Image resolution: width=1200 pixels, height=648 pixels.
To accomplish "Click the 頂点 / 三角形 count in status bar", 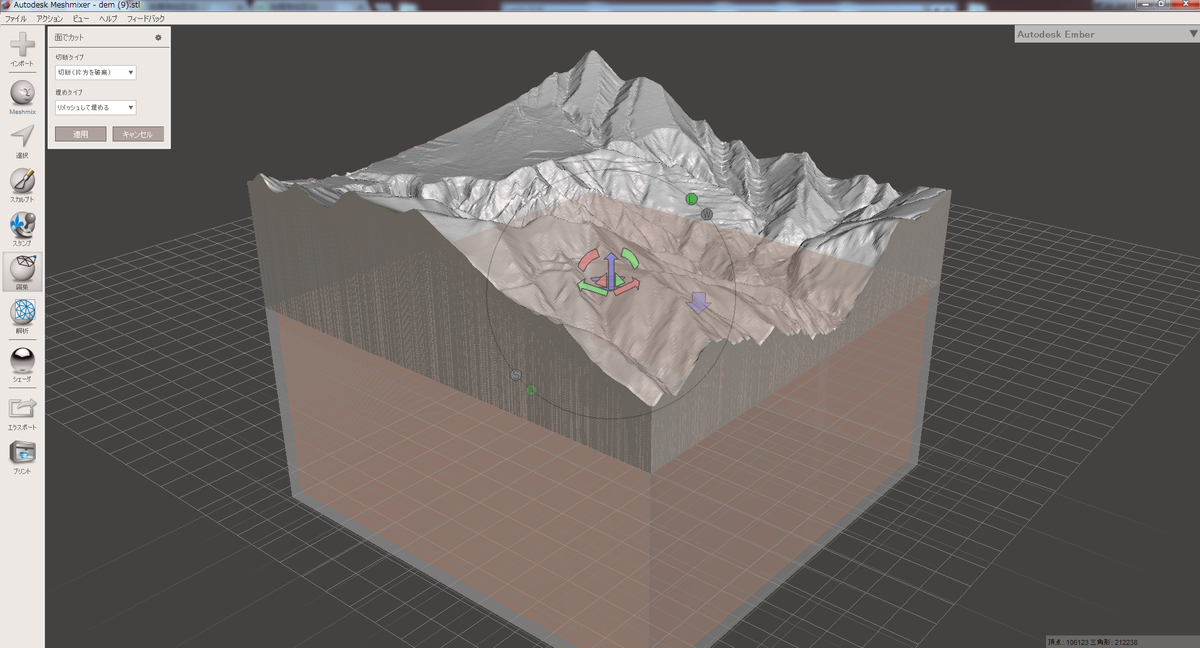I will [x=1092, y=642].
